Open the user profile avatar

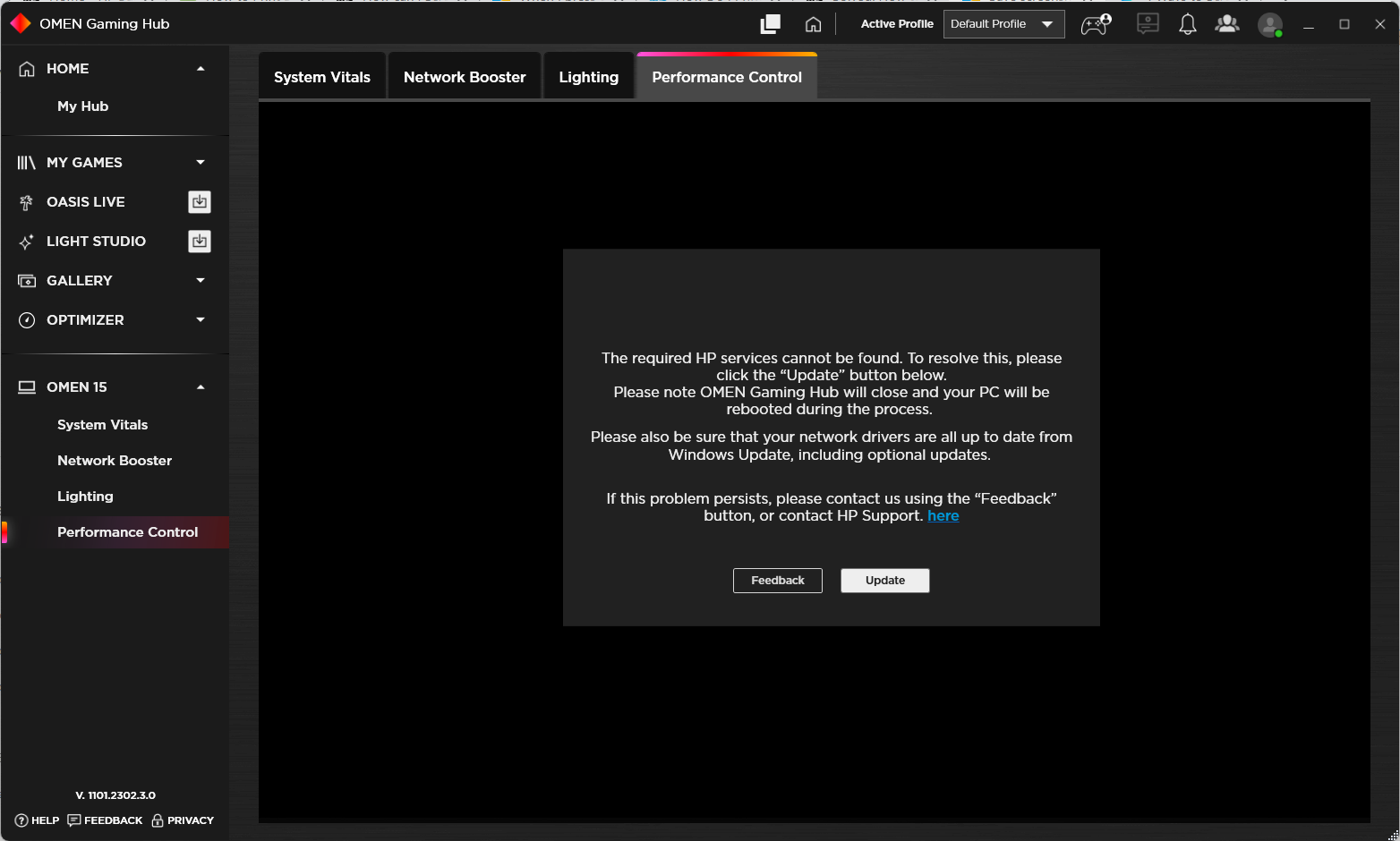(x=1269, y=25)
